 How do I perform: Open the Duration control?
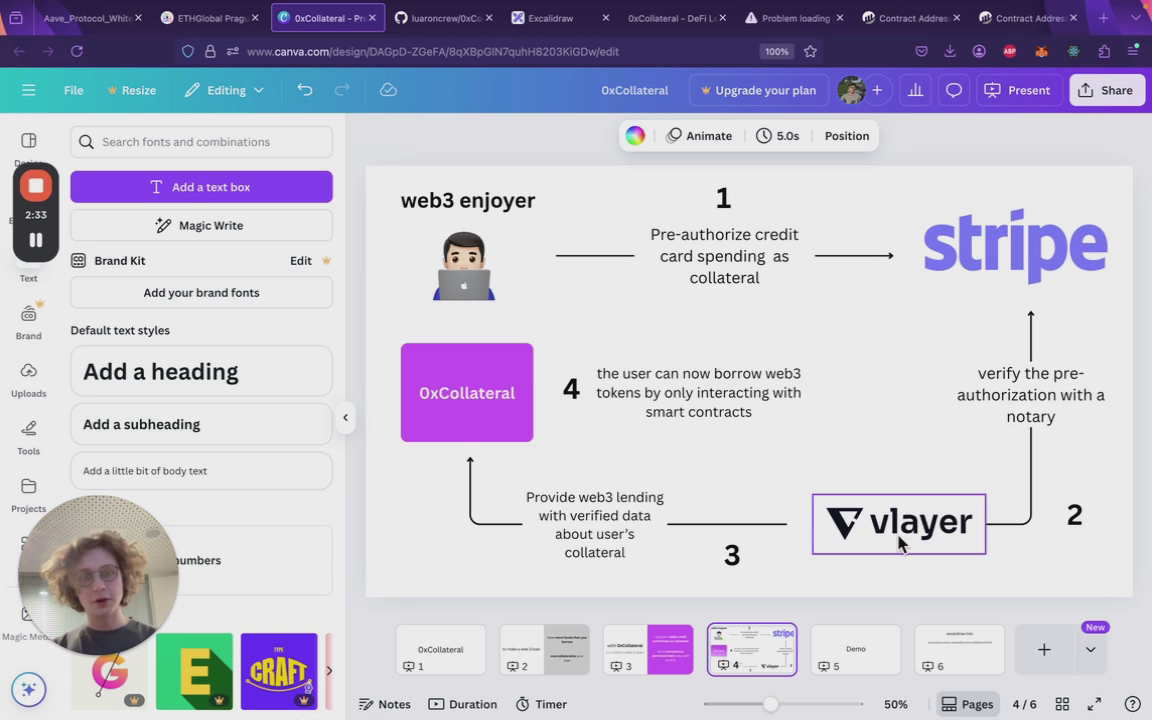(463, 704)
